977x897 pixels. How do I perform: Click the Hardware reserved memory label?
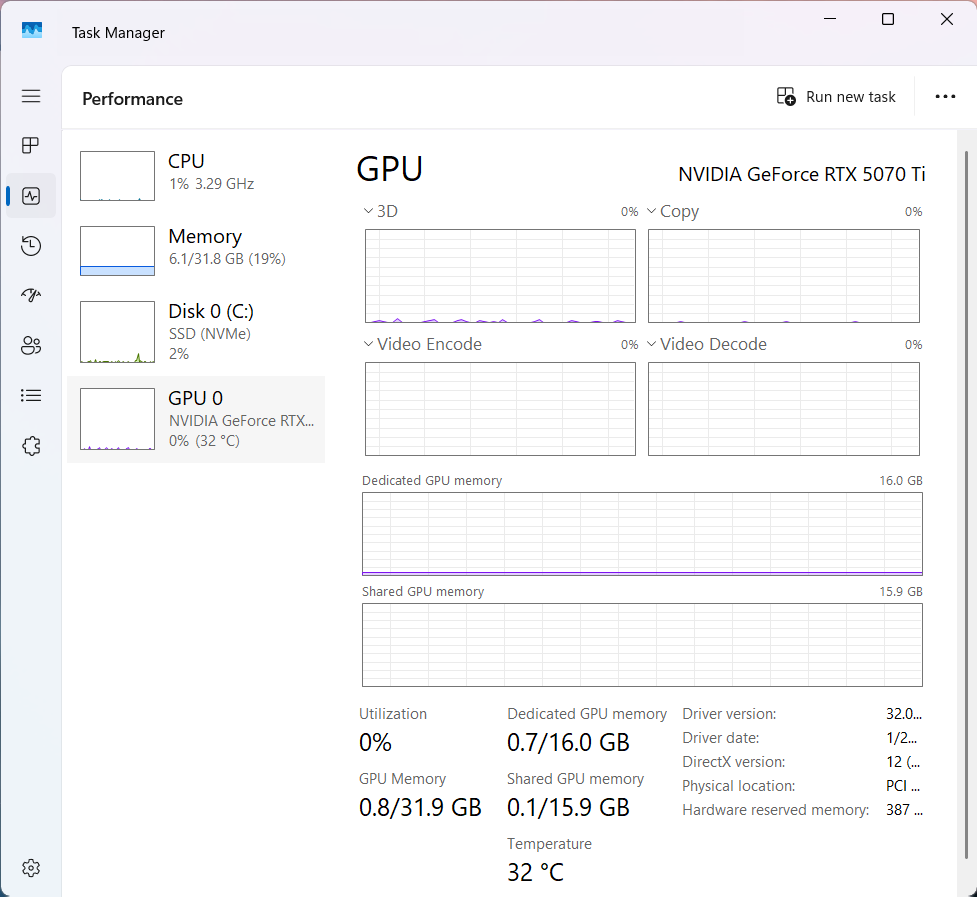[775, 810]
